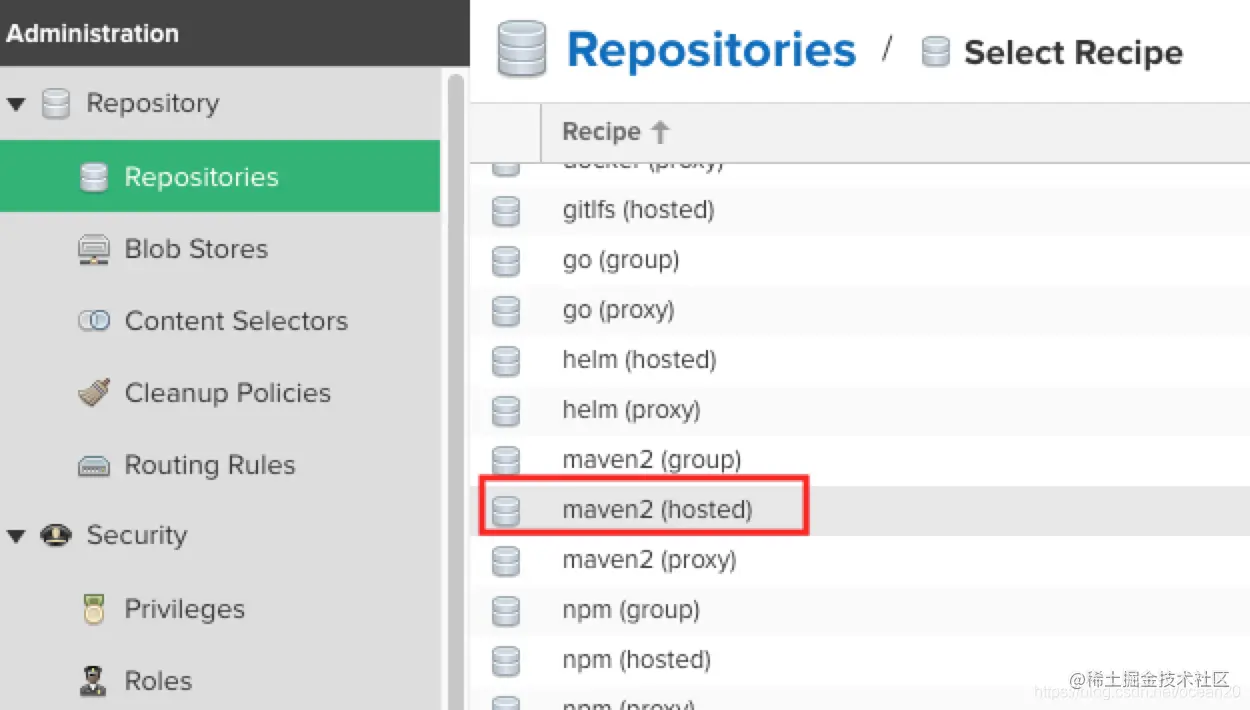Screen dimensions: 1250x710
Task: Click the Blob Stores icon
Action: (93, 250)
